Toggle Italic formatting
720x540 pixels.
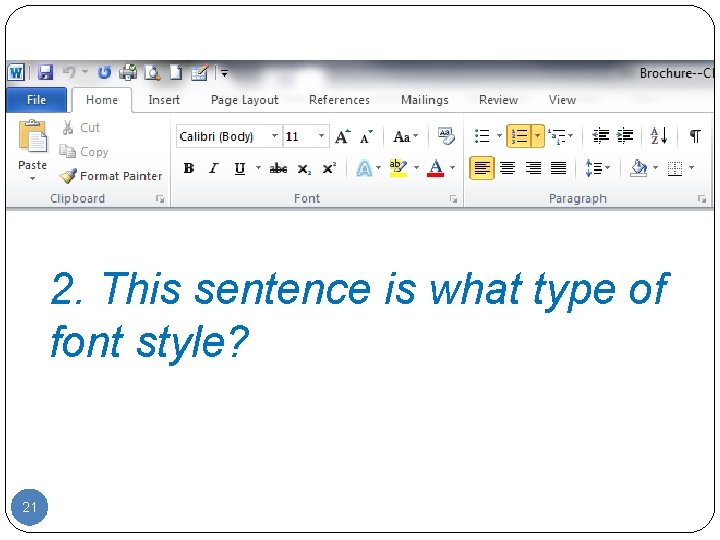pyautogui.click(x=214, y=169)
